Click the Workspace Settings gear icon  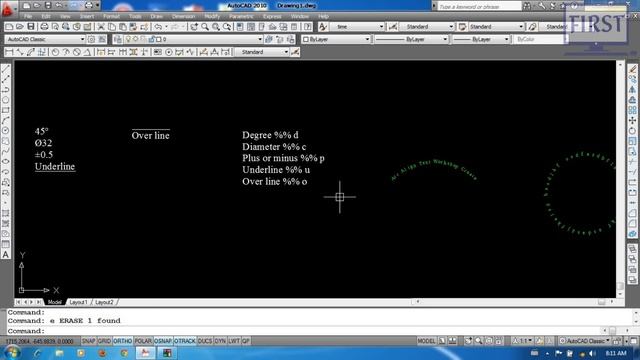coord(91,39)
